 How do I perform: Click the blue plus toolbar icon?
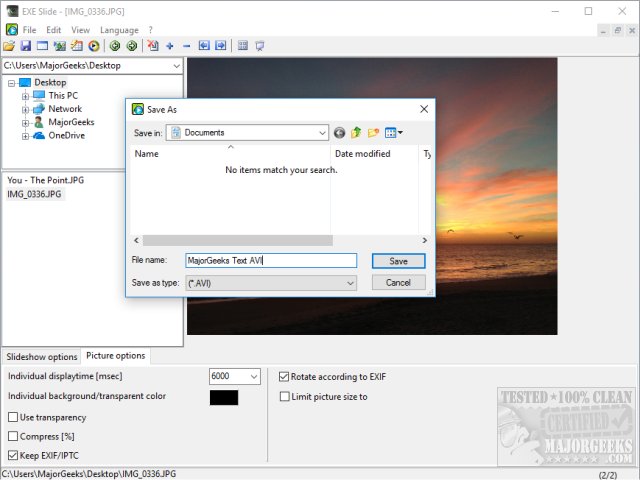pos(170,46)
